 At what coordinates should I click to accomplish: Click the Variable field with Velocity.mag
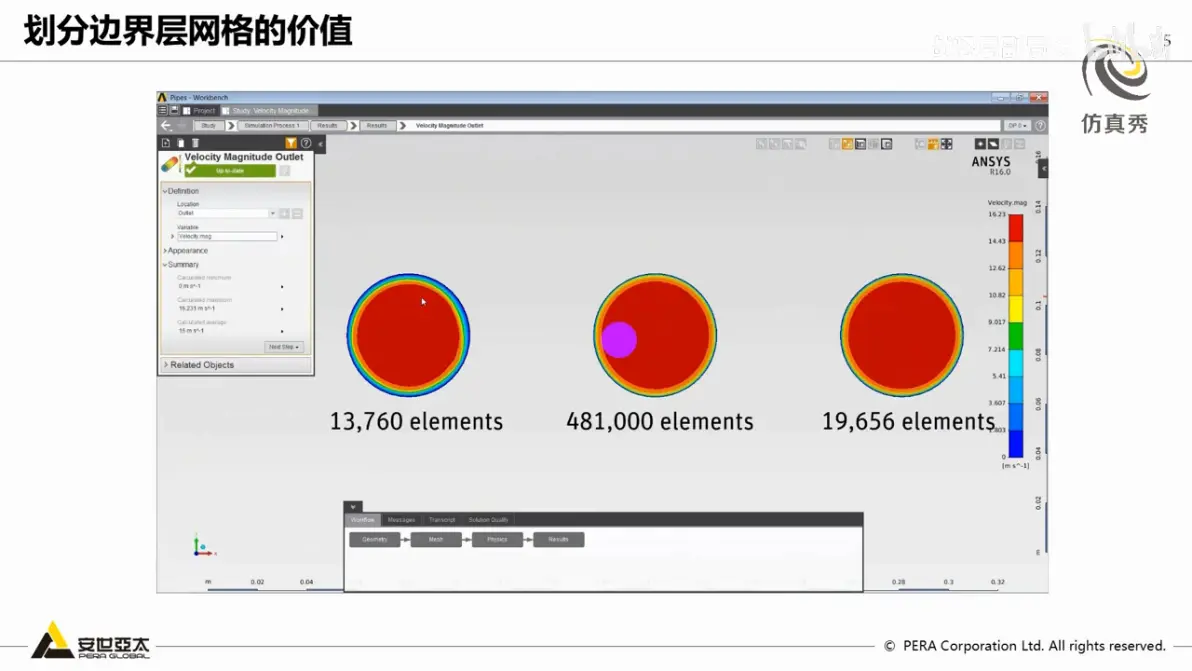point(227,236)
